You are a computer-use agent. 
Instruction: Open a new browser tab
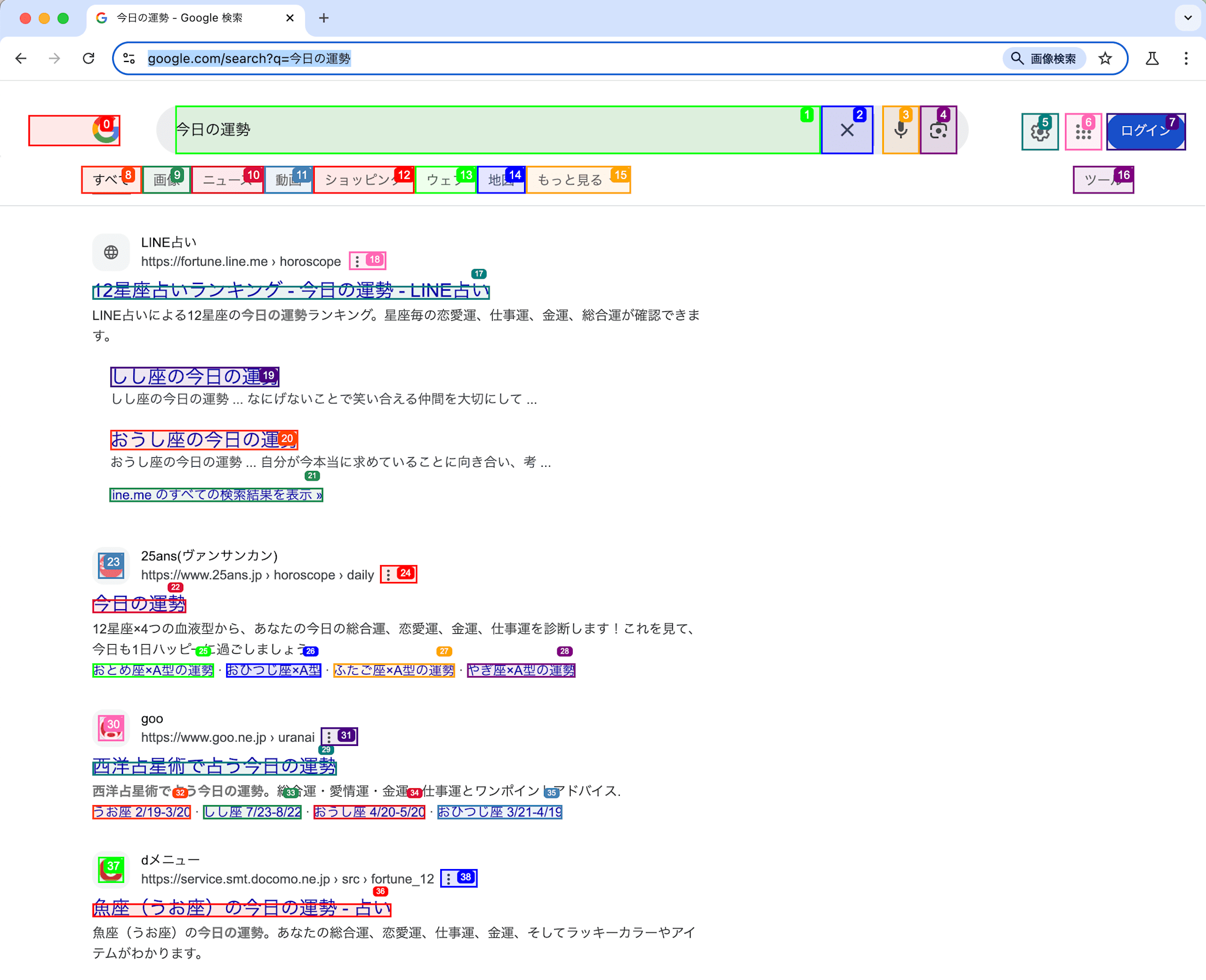(x=324, y=18)
